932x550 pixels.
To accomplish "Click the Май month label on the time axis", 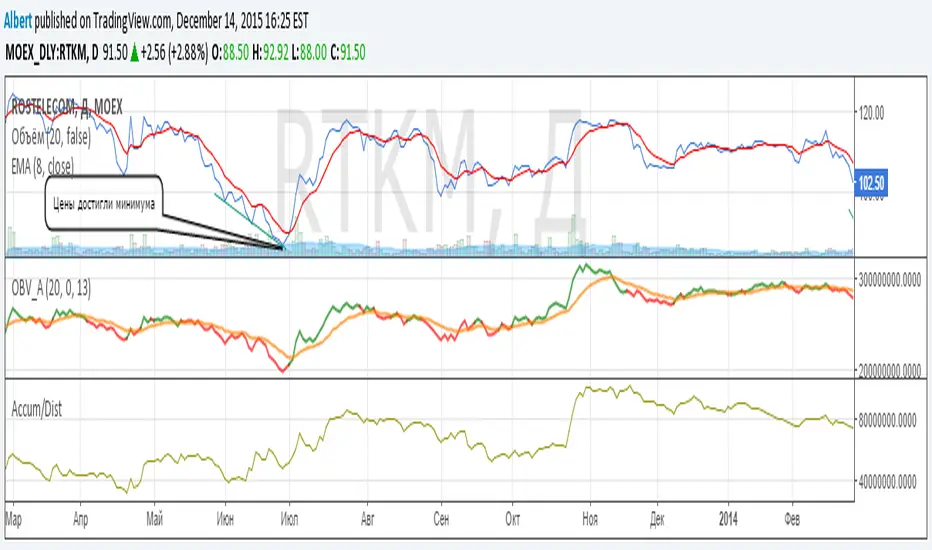I will pos(155,520).
